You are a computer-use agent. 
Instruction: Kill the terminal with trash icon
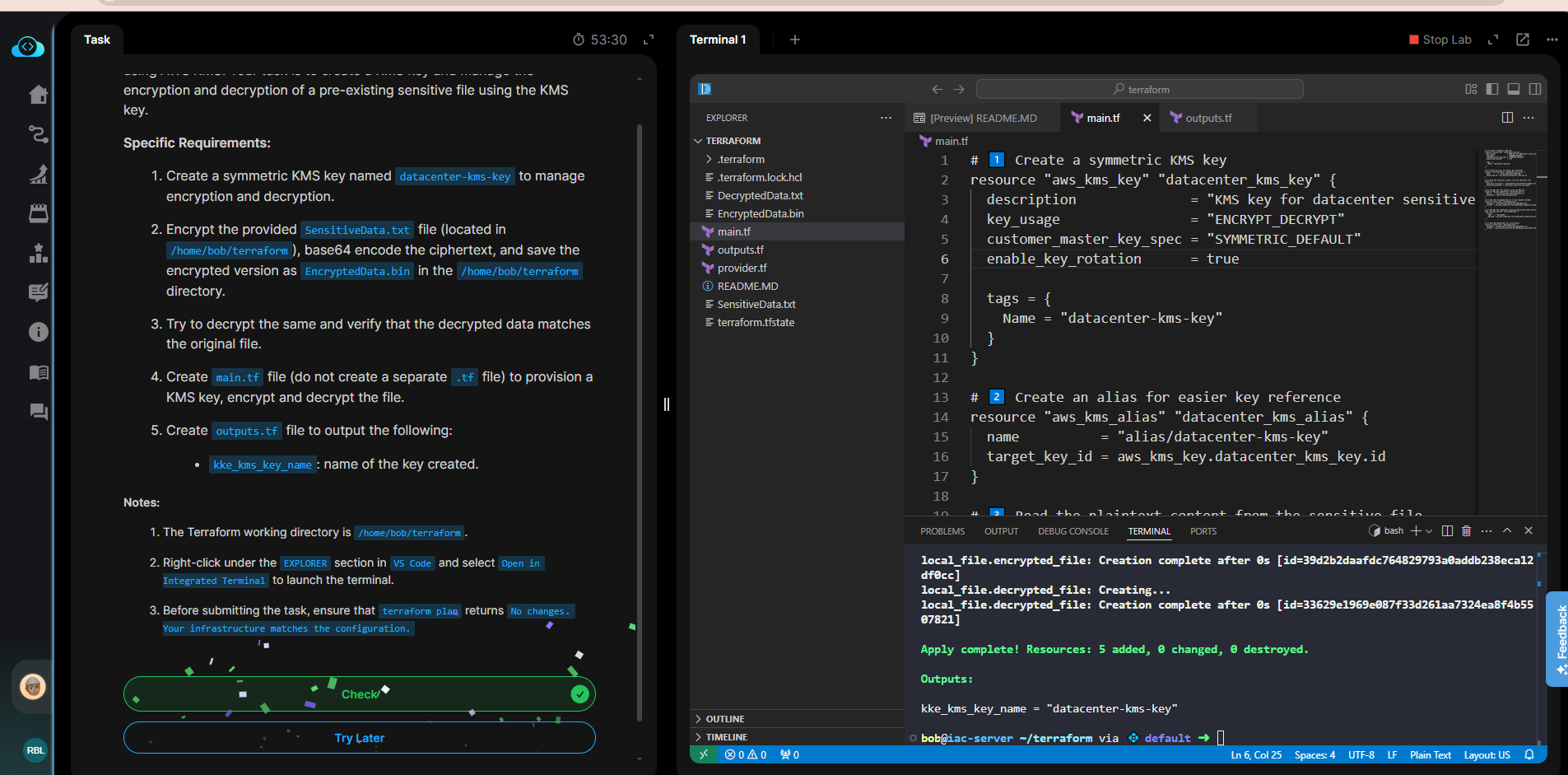point(1466,531)
